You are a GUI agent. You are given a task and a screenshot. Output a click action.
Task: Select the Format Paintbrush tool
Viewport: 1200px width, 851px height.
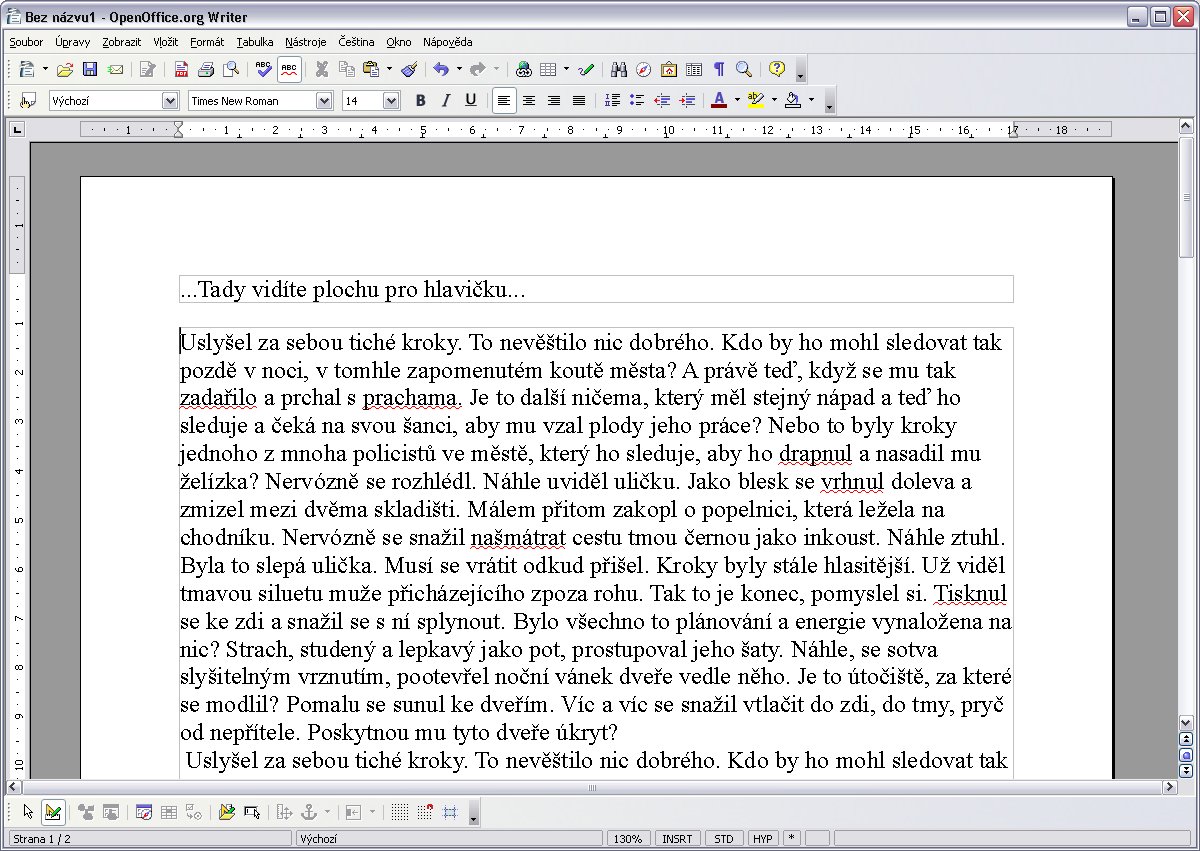coord(409,69)
